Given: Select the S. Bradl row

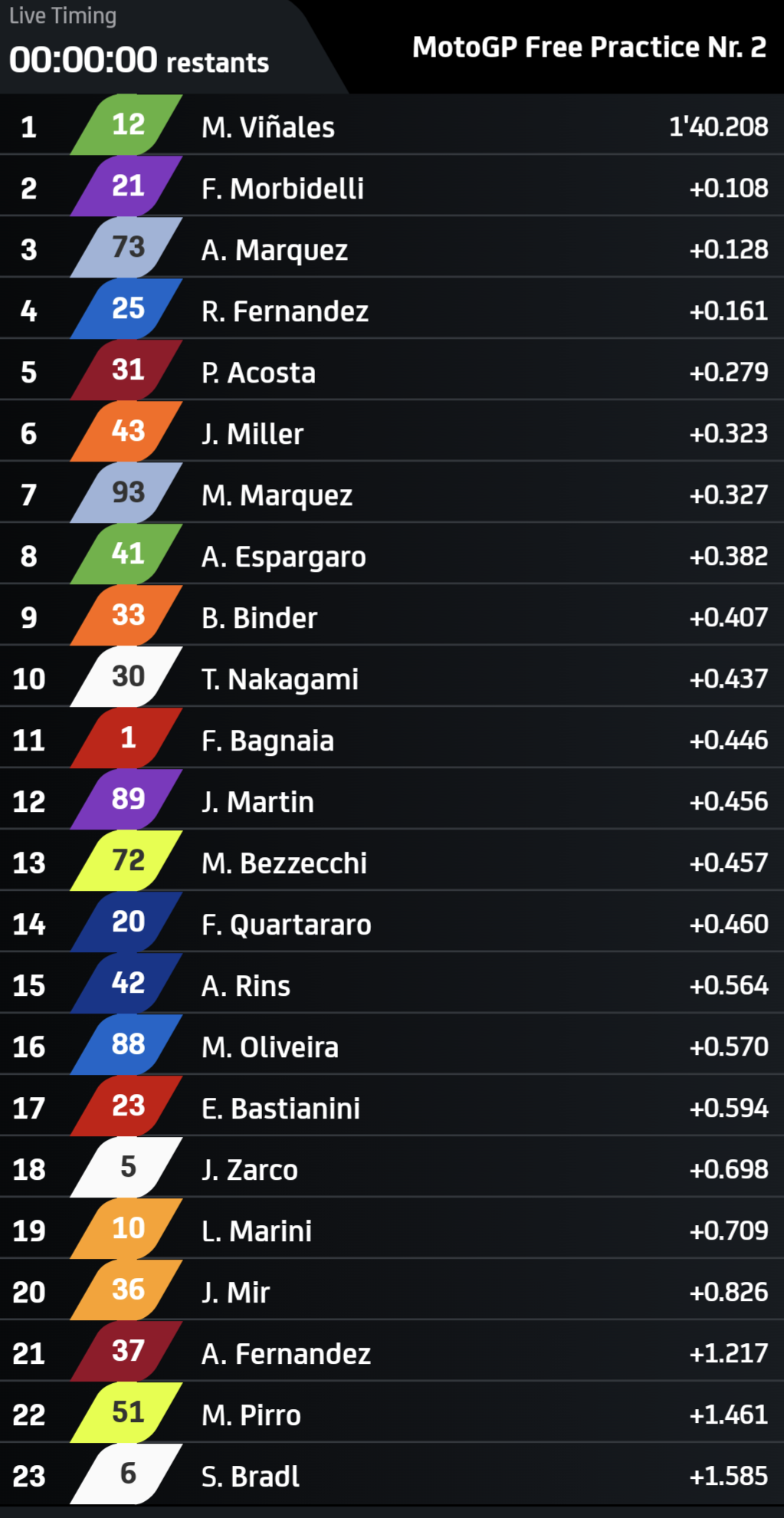Looking at the screenshot, I should [392, 1474].
